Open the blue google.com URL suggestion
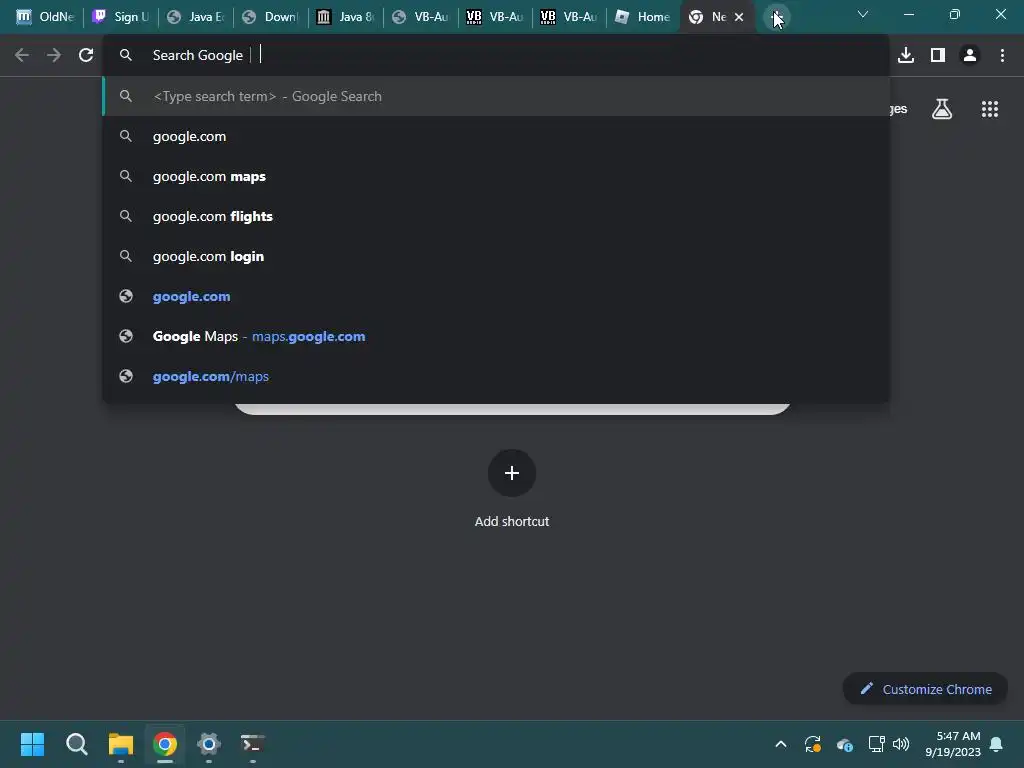 click(x=496, y=296)
